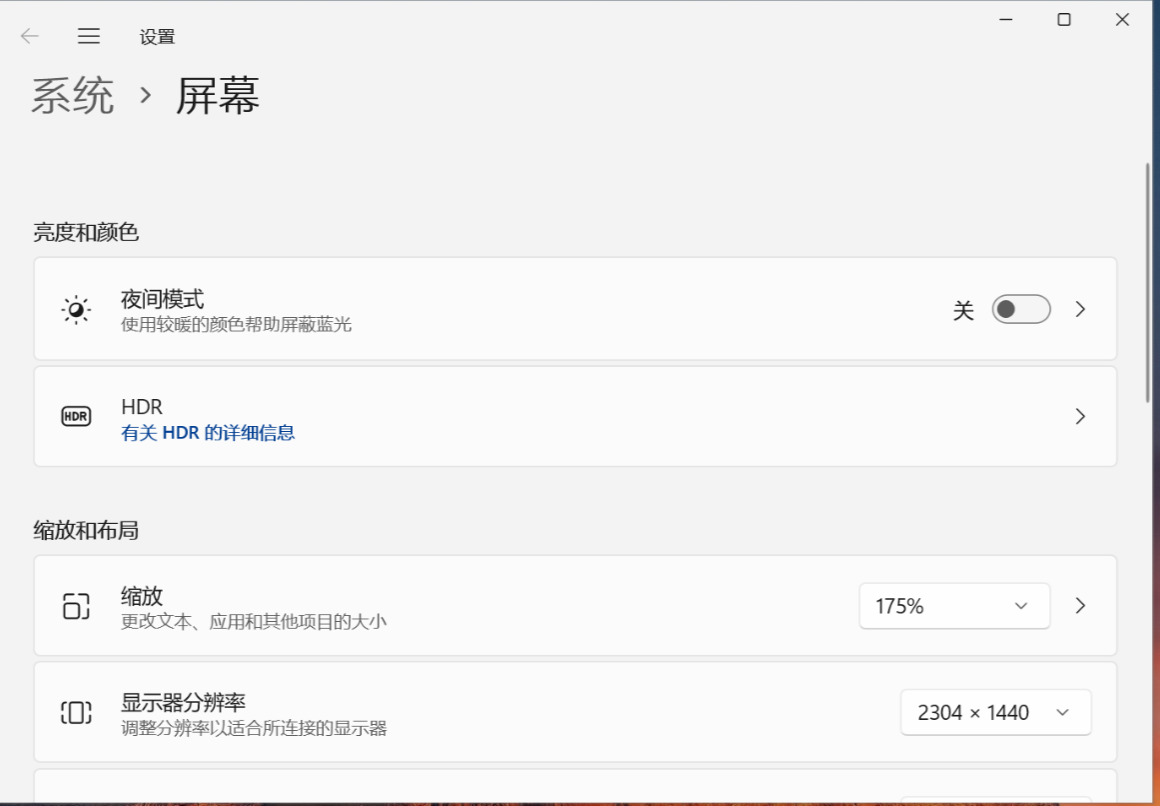Open the 有关 HDR 的详细信息 link
The image size is (1160, 806).
pyautogui.click(x=208, y=433)
